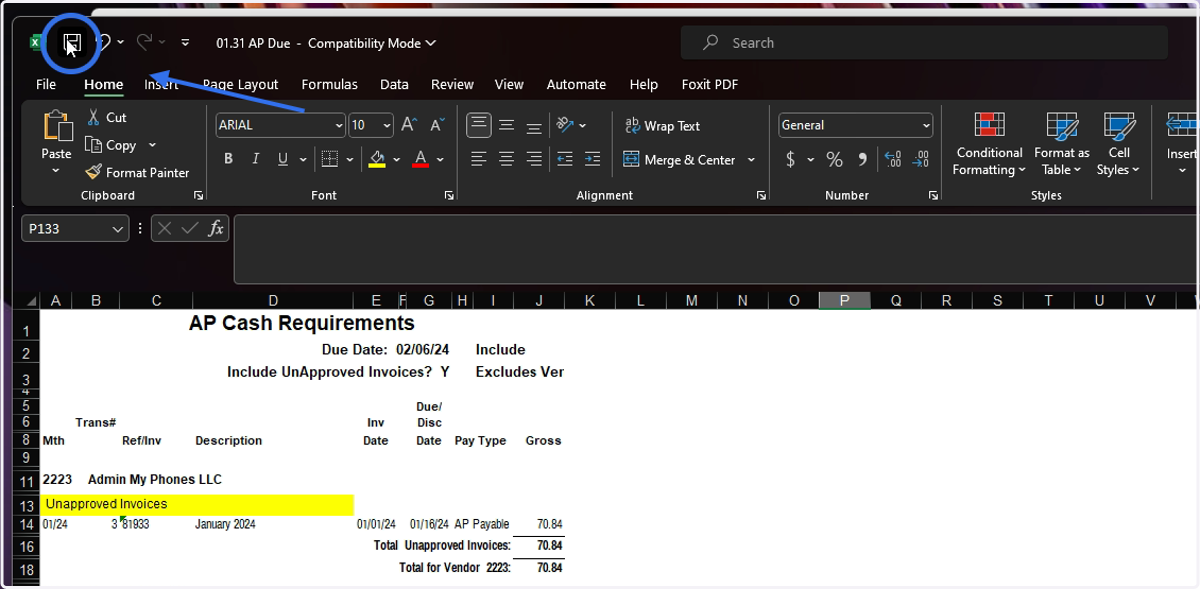Click the Orientation text-angle icon

565,125
